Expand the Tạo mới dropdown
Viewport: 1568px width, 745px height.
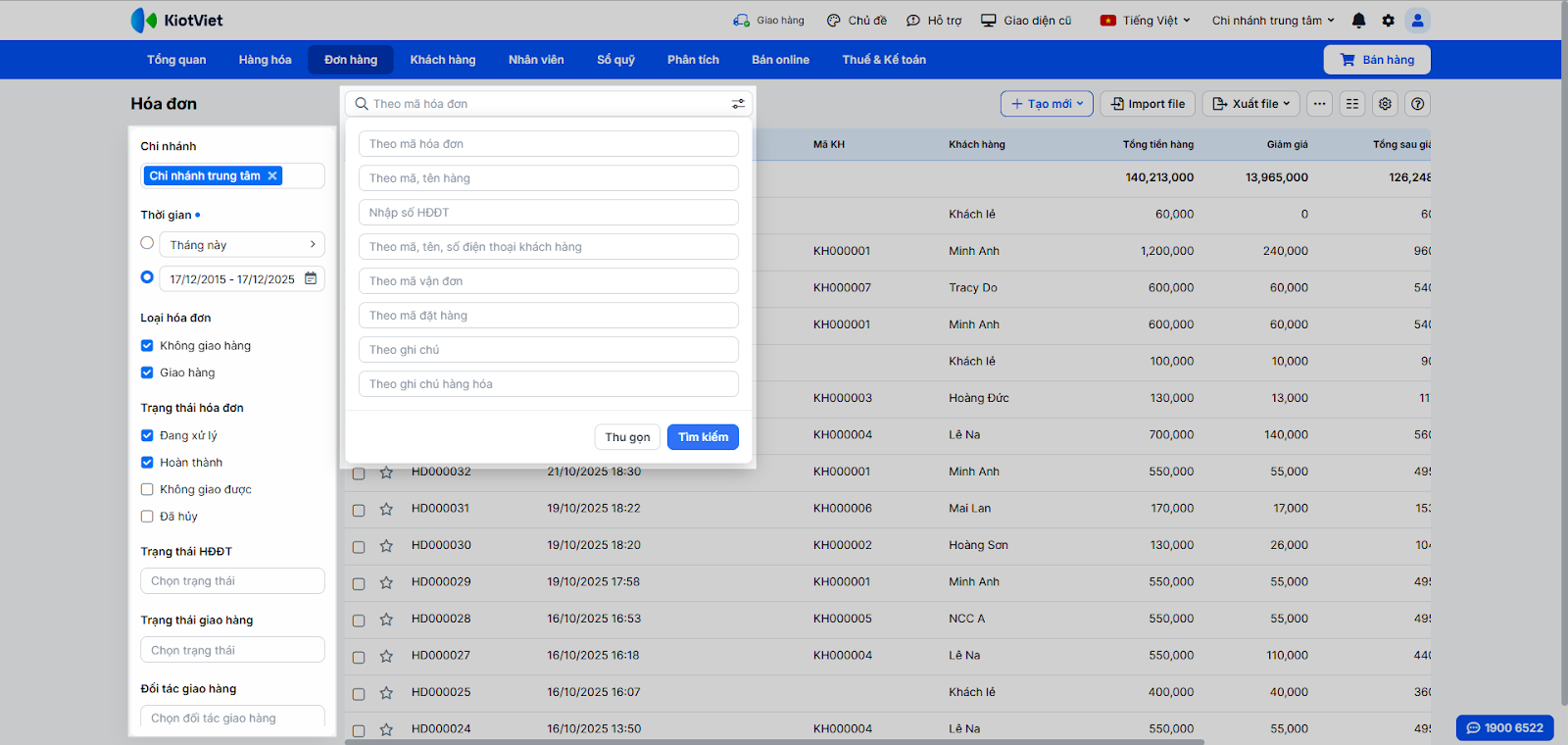[x=1047, y=104]
